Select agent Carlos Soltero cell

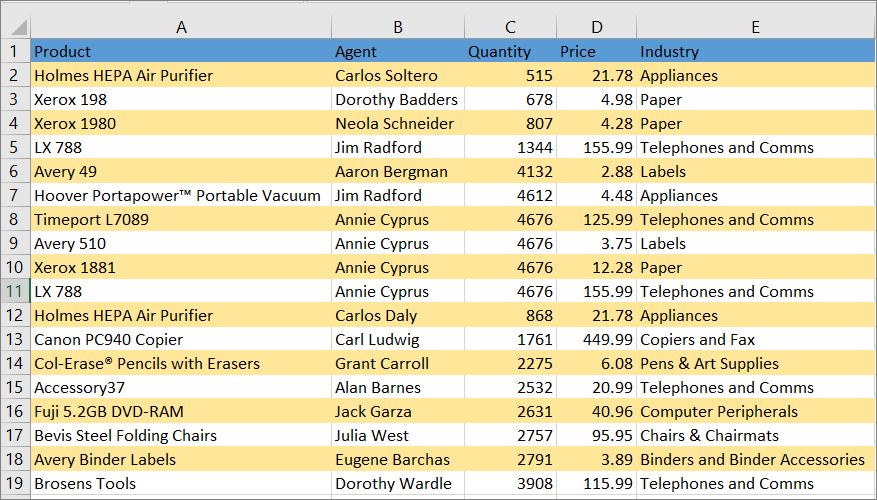click(398, 75)
